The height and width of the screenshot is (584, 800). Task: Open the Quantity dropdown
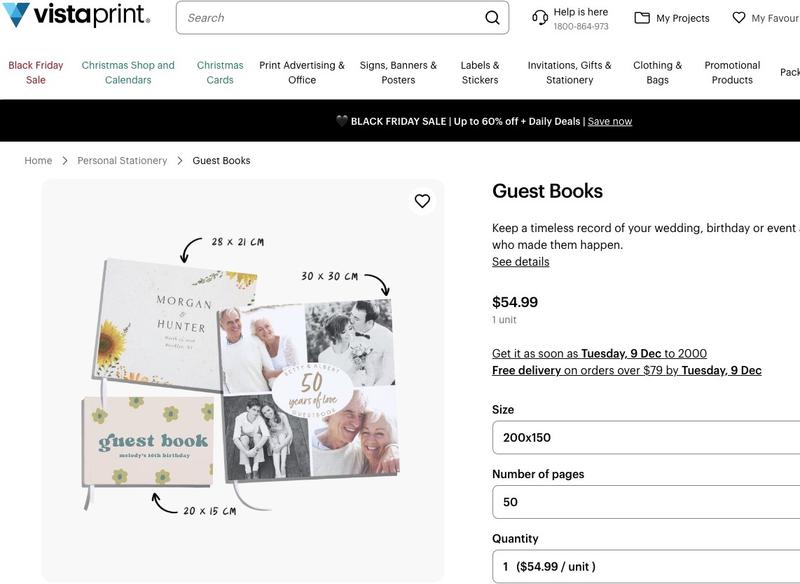coord(645,566)
